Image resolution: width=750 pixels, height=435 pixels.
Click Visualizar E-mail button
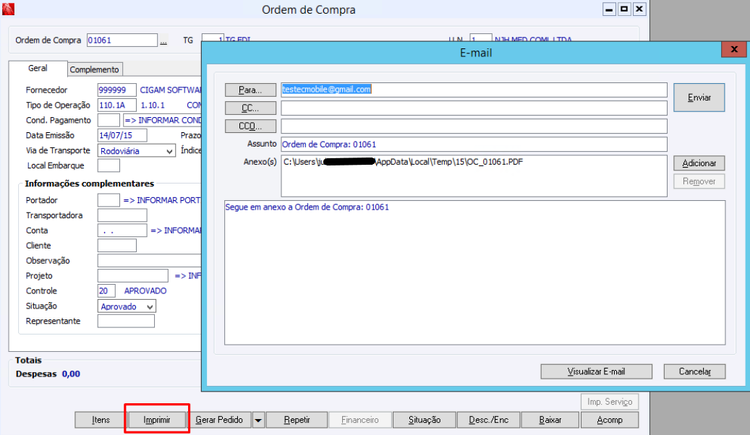coord(596,371)
